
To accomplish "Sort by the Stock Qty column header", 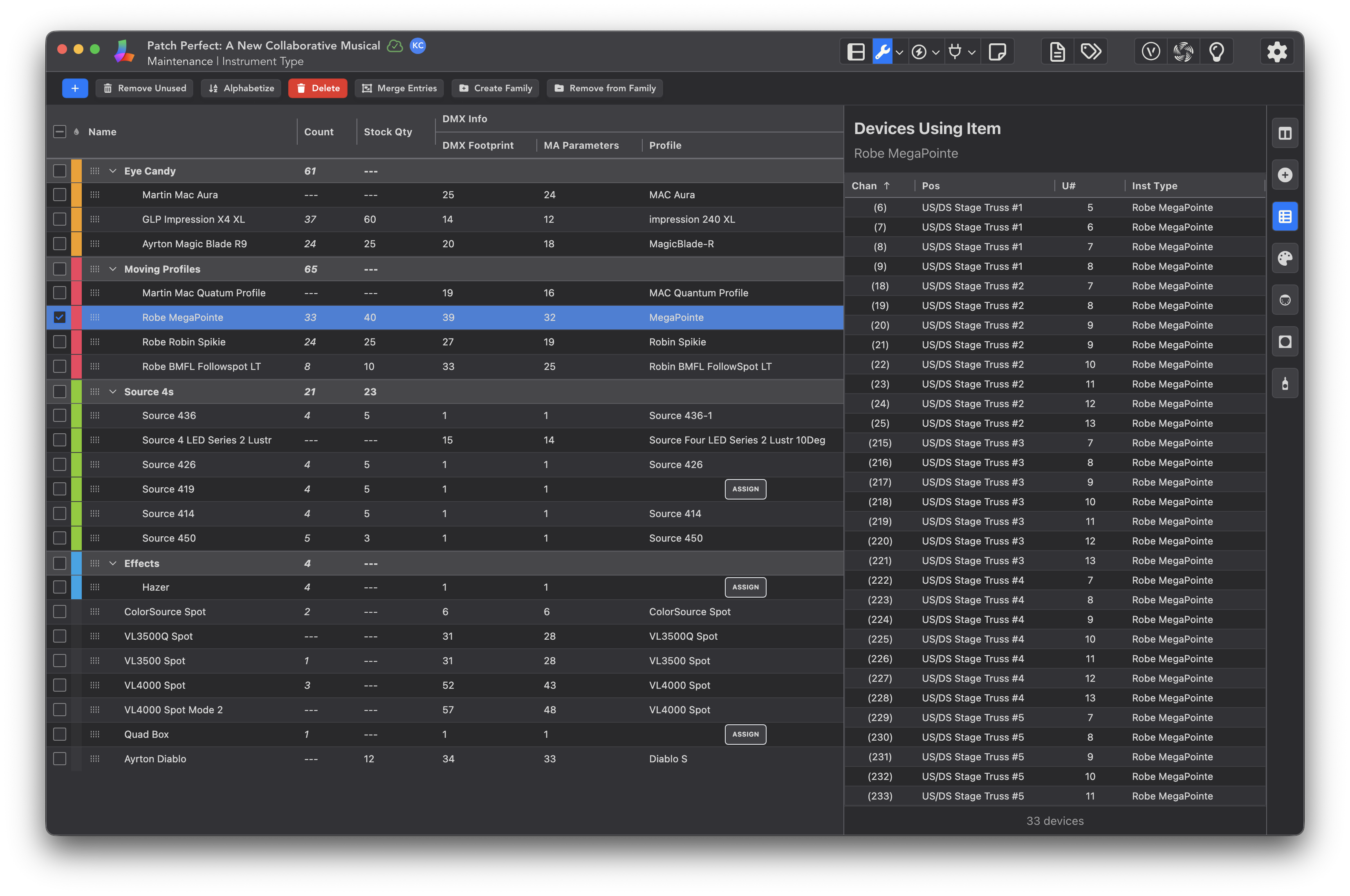I will [x=388, y=132].
